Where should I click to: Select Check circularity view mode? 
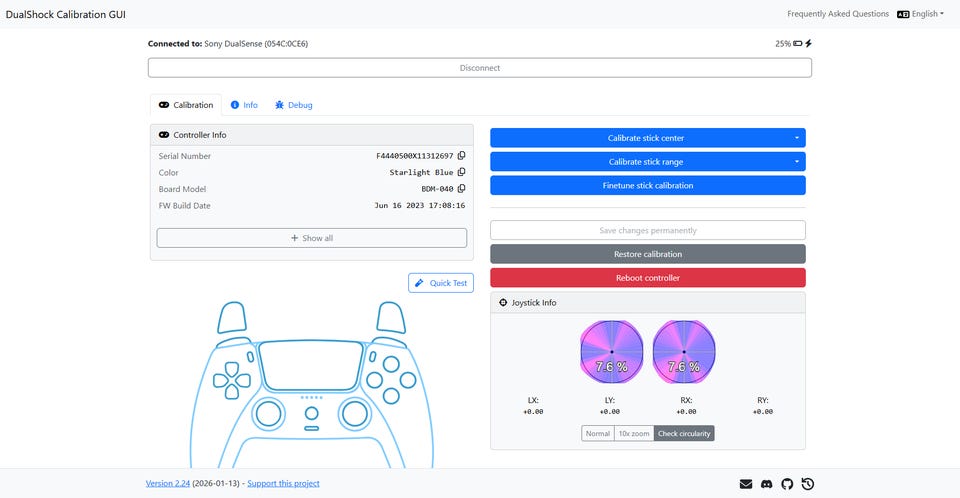tap(684, 434)
